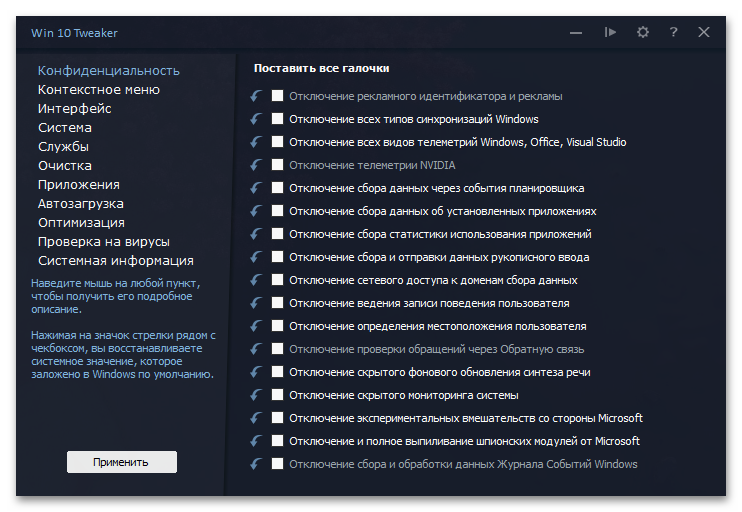Viewport: 742px width, 512px height.
Task: Restore default for speech synthesis update tweak
Action: [x=256, y=372]
